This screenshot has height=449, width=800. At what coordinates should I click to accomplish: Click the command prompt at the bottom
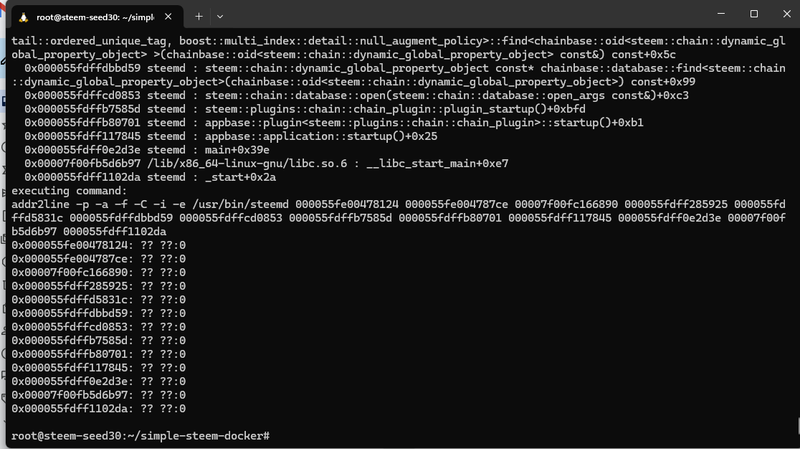[x=140, y=436]
